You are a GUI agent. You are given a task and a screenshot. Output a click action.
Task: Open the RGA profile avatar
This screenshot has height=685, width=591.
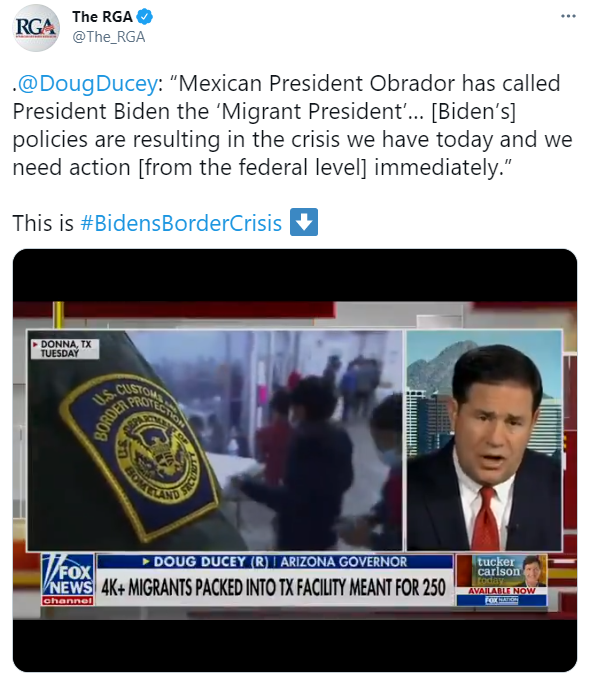coord(36,28)
